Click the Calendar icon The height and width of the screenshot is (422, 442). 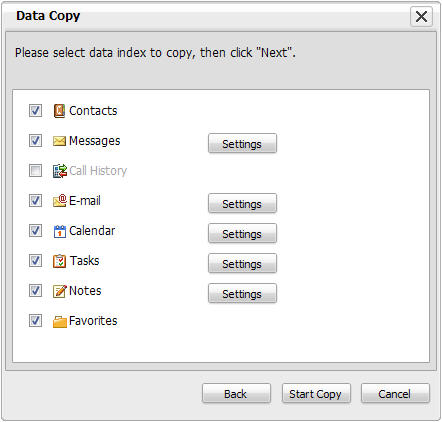[x=60, y=231]
